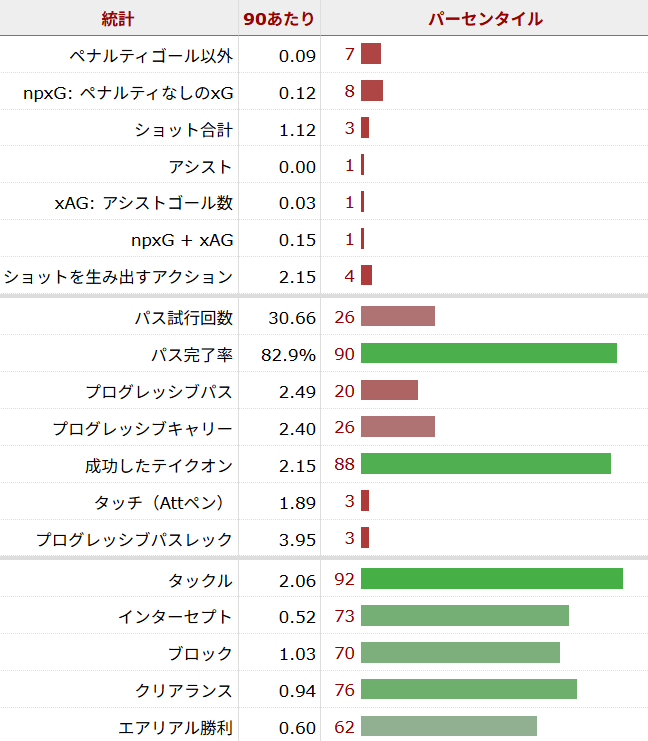Click the ブロック value 1.03
Viewport: 648px width, 741px height.
(297, 653)
